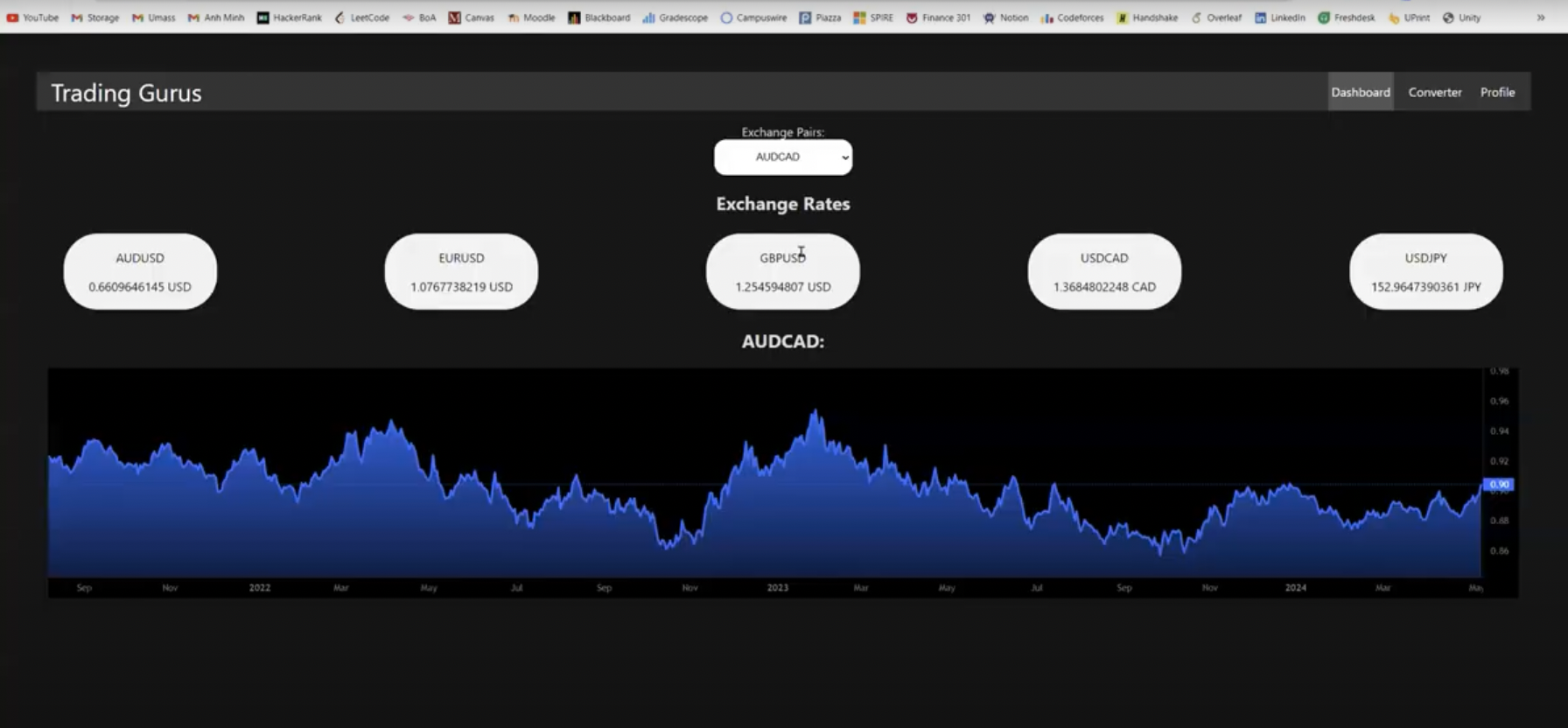Open the UPrint bookmark
1568x728 pixels.
tap(1409, 17)
